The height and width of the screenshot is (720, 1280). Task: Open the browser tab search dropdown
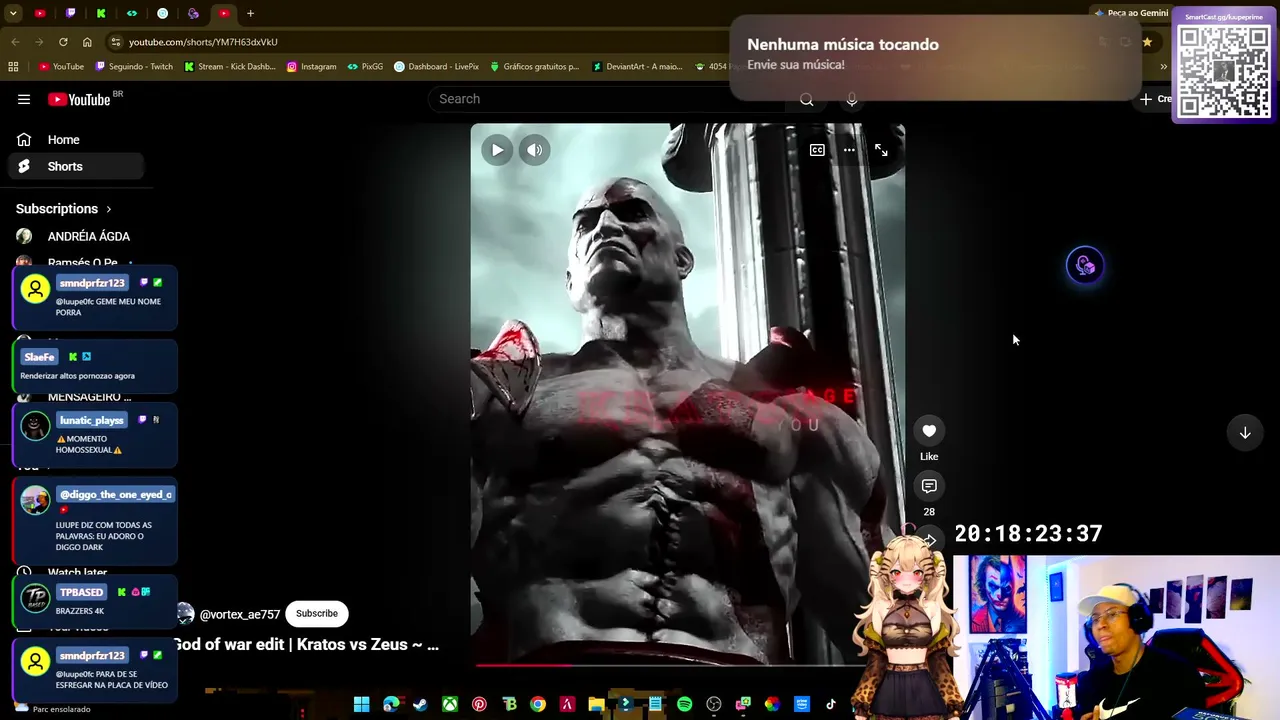coord(13,13)
